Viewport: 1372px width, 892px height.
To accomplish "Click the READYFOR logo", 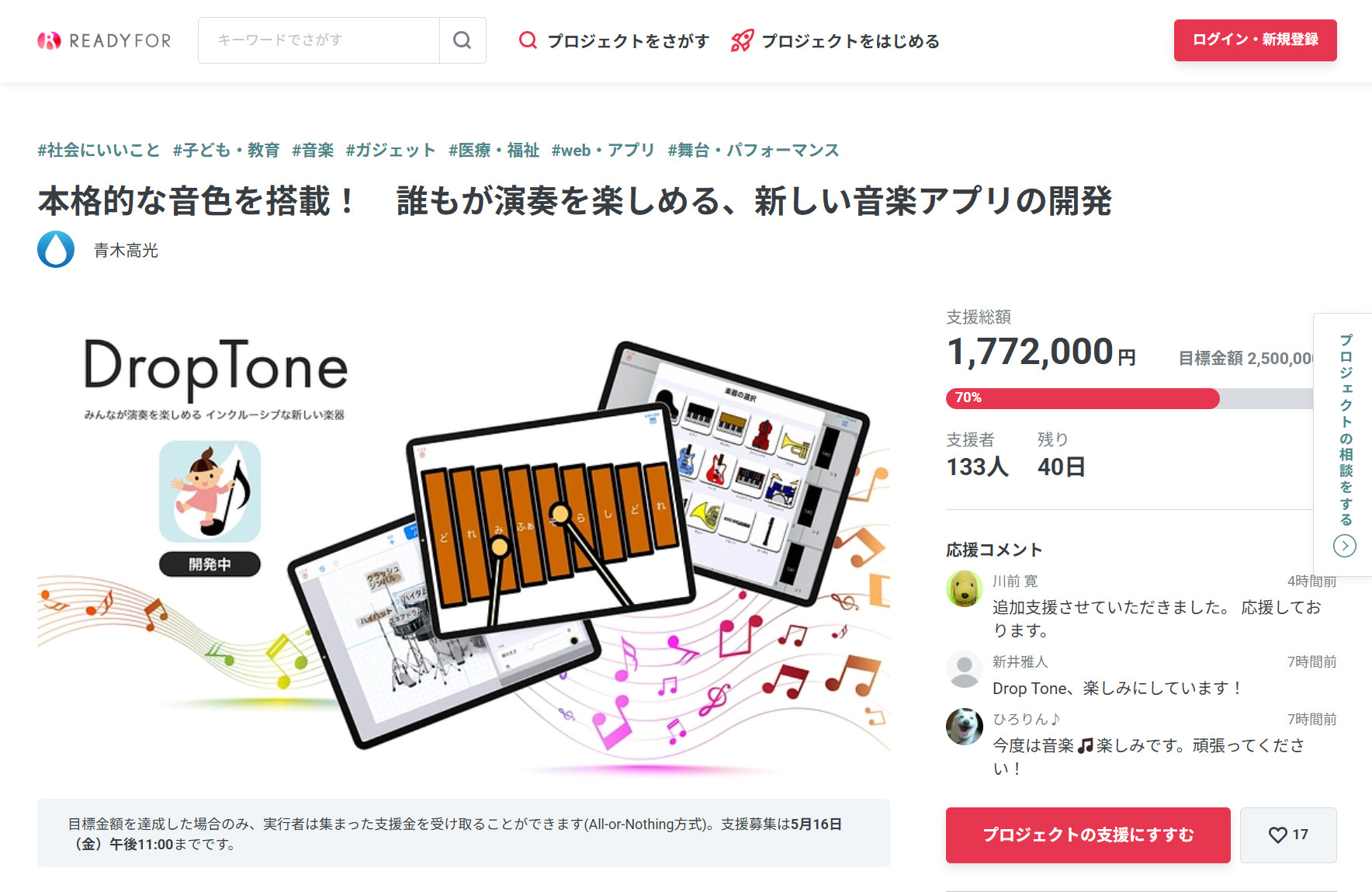I will [x=104, y=40].
